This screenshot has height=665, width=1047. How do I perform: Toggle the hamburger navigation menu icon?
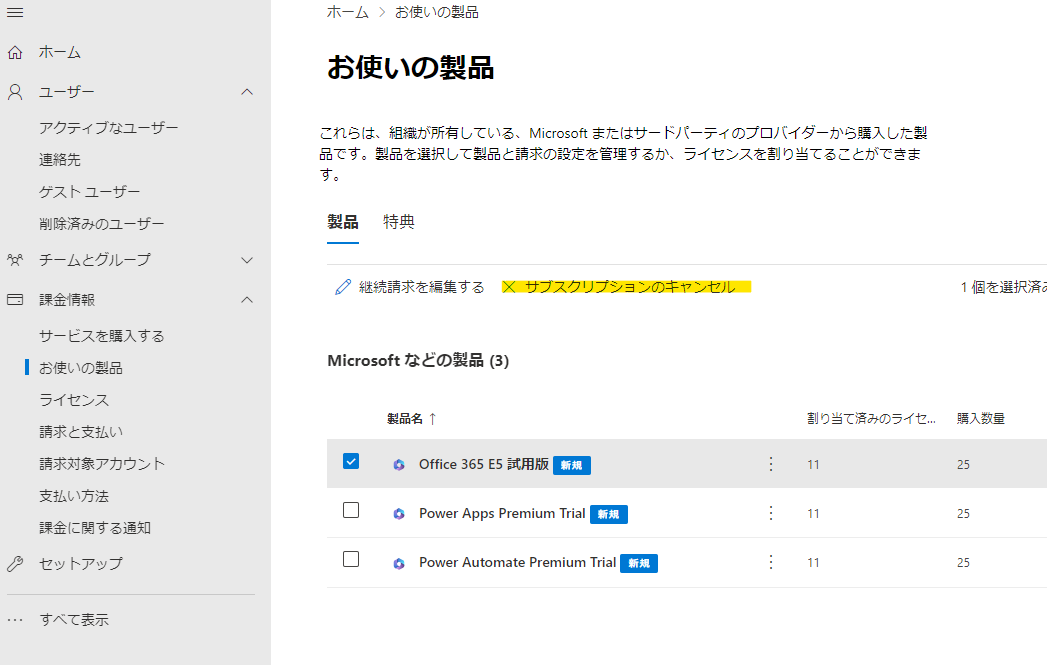tap(15, 13)
